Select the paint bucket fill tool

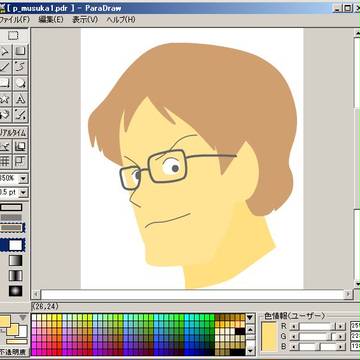[5, 115]
